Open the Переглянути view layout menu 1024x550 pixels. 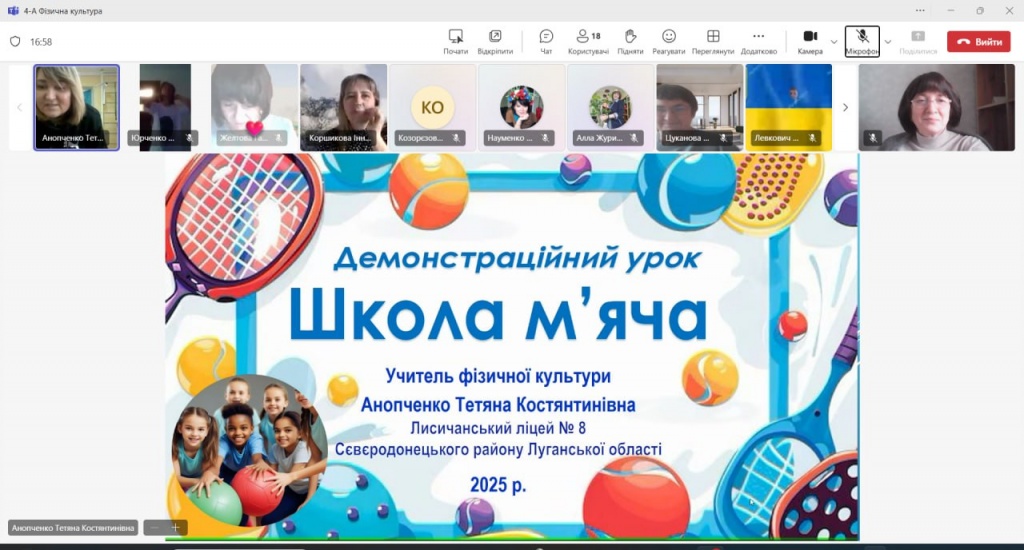coord(713,41)
